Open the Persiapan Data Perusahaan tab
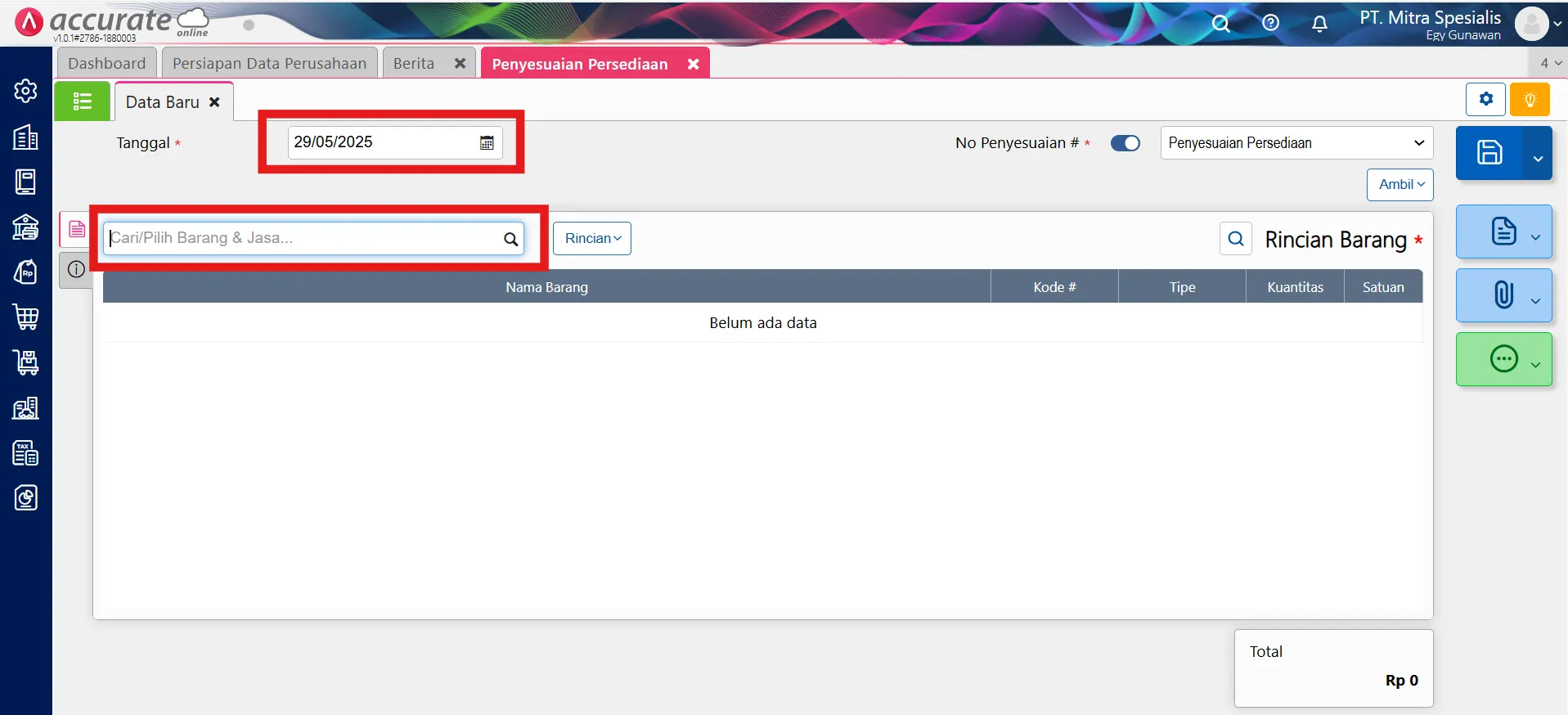 (x=269, y=63)
